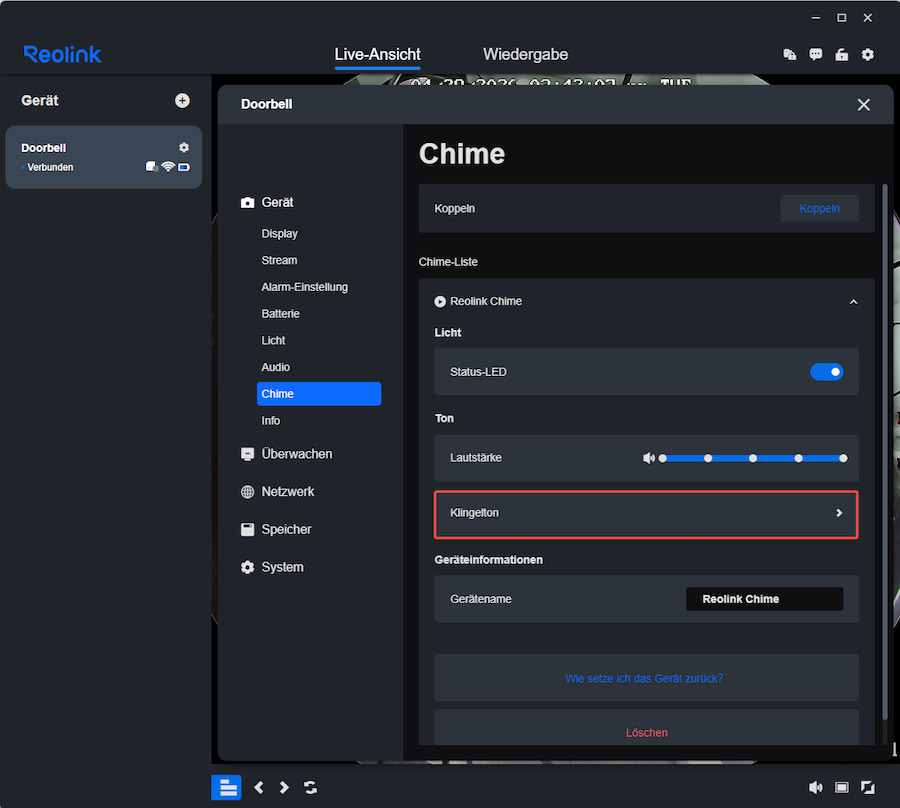
Task: Maximize the Reolink window
Action: pos(841,18)
